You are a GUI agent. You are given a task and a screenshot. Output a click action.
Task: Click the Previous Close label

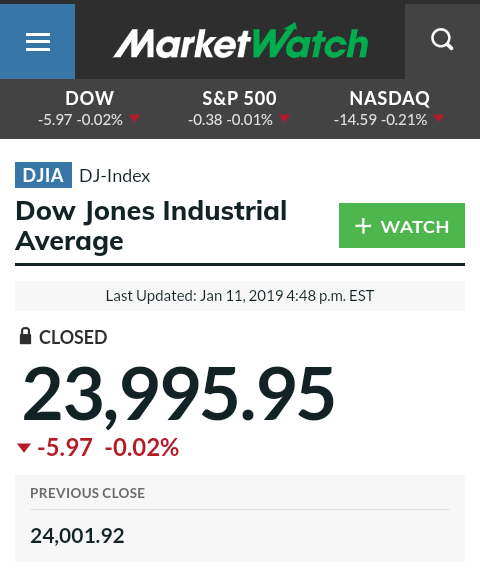coord(87,493)
